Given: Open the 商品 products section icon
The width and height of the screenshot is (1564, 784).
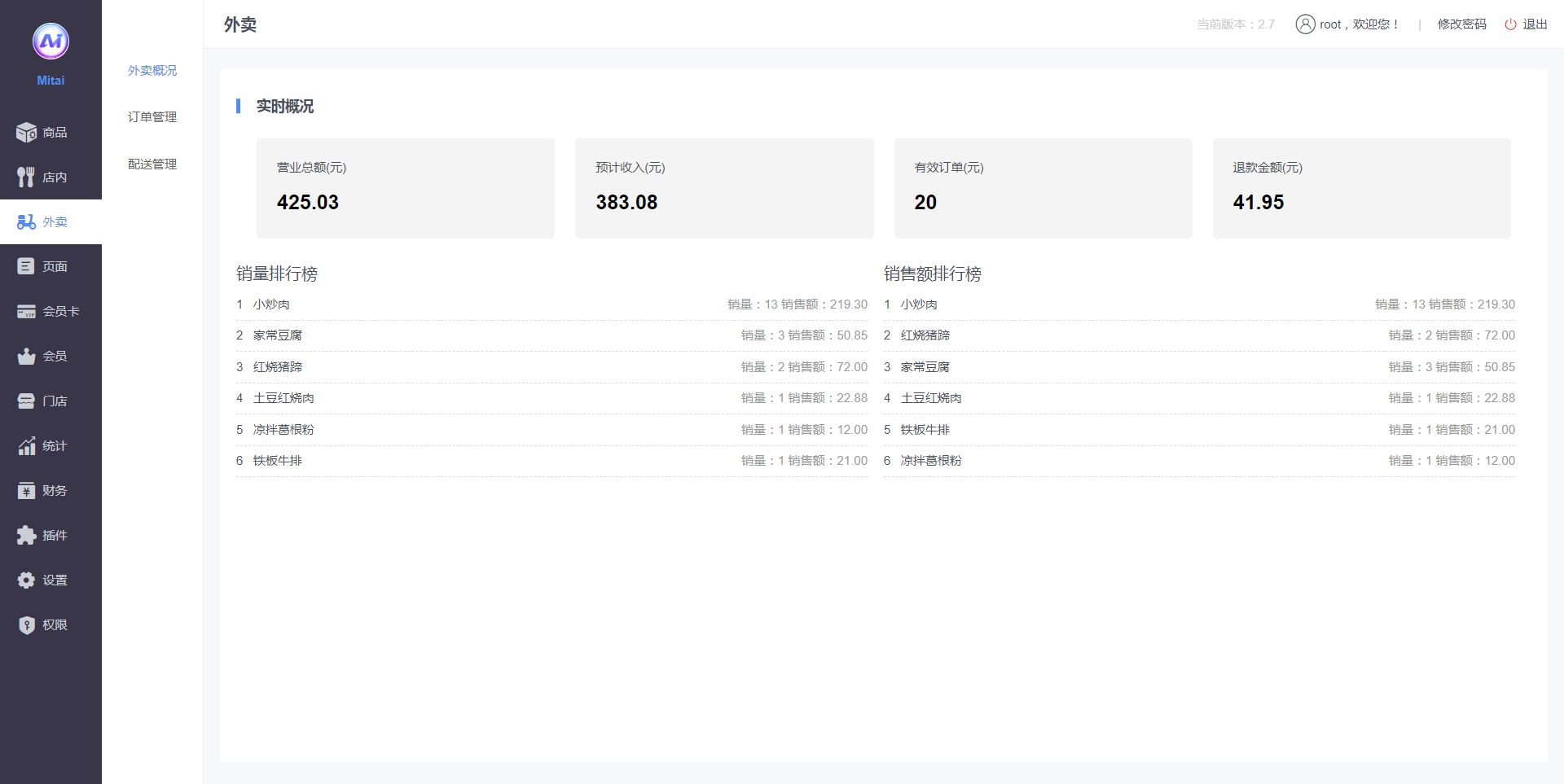Looking at the screenshot, I should coord(26,132).
